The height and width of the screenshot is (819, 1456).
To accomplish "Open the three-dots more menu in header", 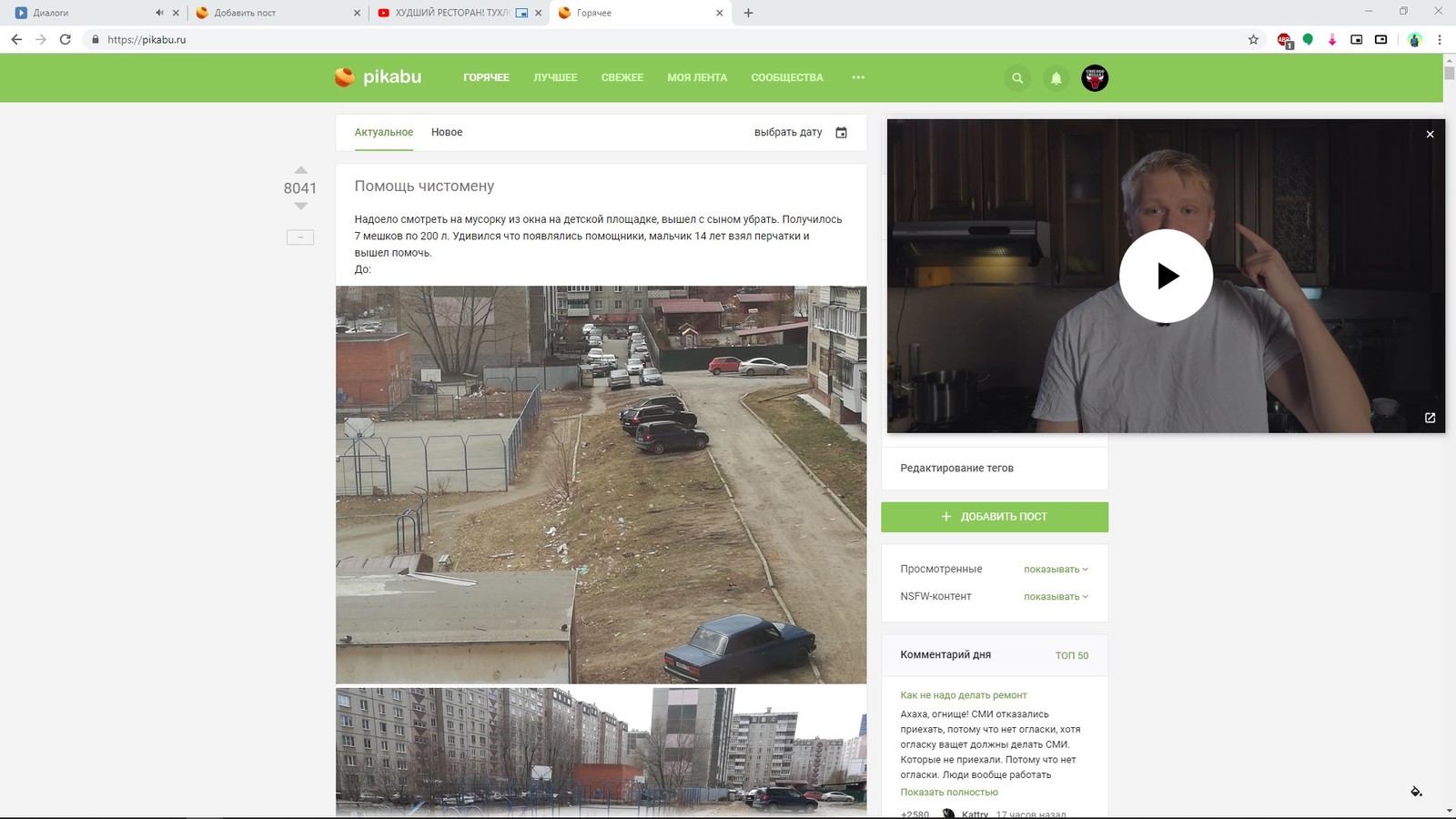I will pyautogui.click(x=858, y=77).
